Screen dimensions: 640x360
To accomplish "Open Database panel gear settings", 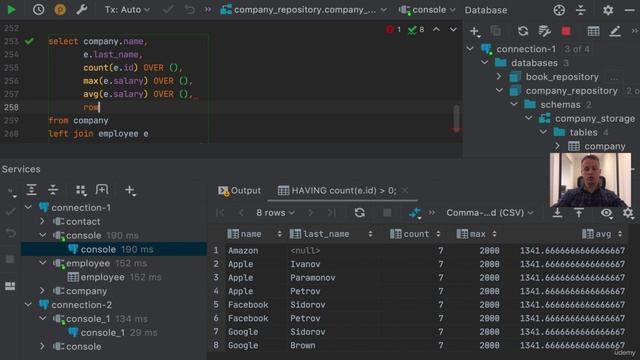I will pyautogui.click(x=608, y=10).
